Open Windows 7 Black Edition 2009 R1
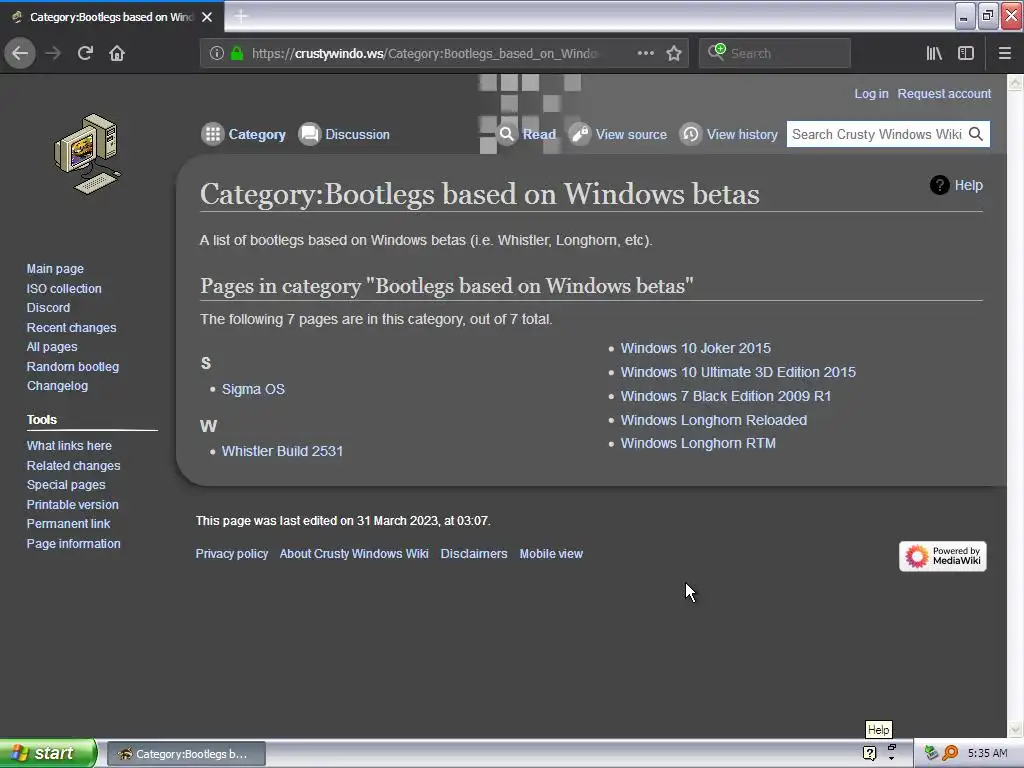Image resolution: width=1024 pixels, height=768 pixels. tap(726, 396)
